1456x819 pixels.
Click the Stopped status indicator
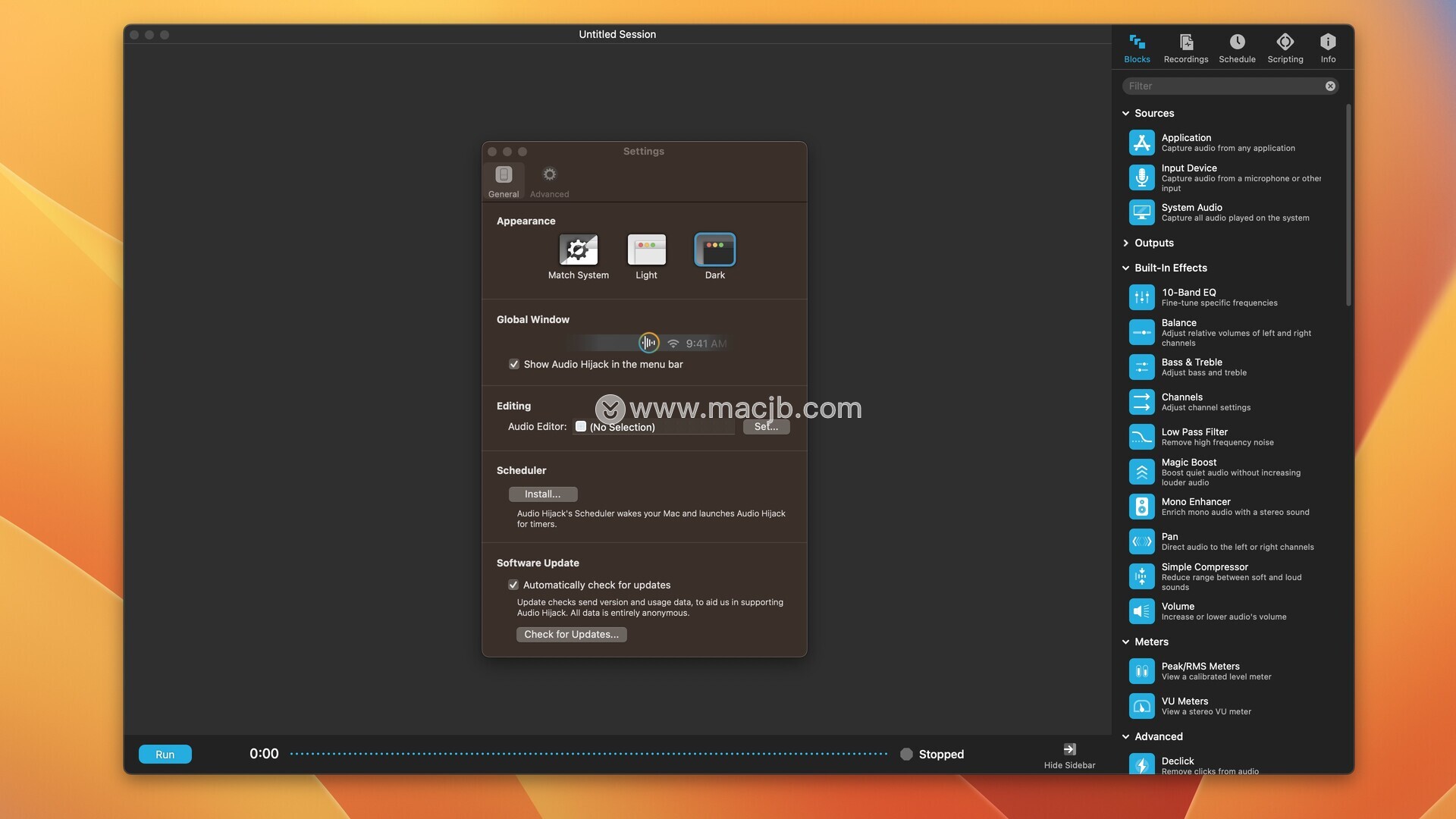[x=932, y=754]
